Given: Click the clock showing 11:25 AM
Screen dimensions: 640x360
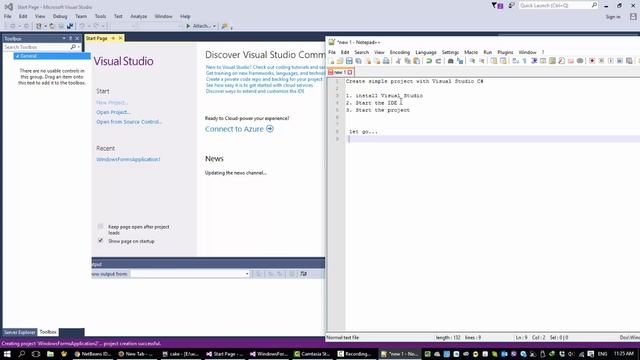Looking at the screenshot, I should tap(623, 353).
